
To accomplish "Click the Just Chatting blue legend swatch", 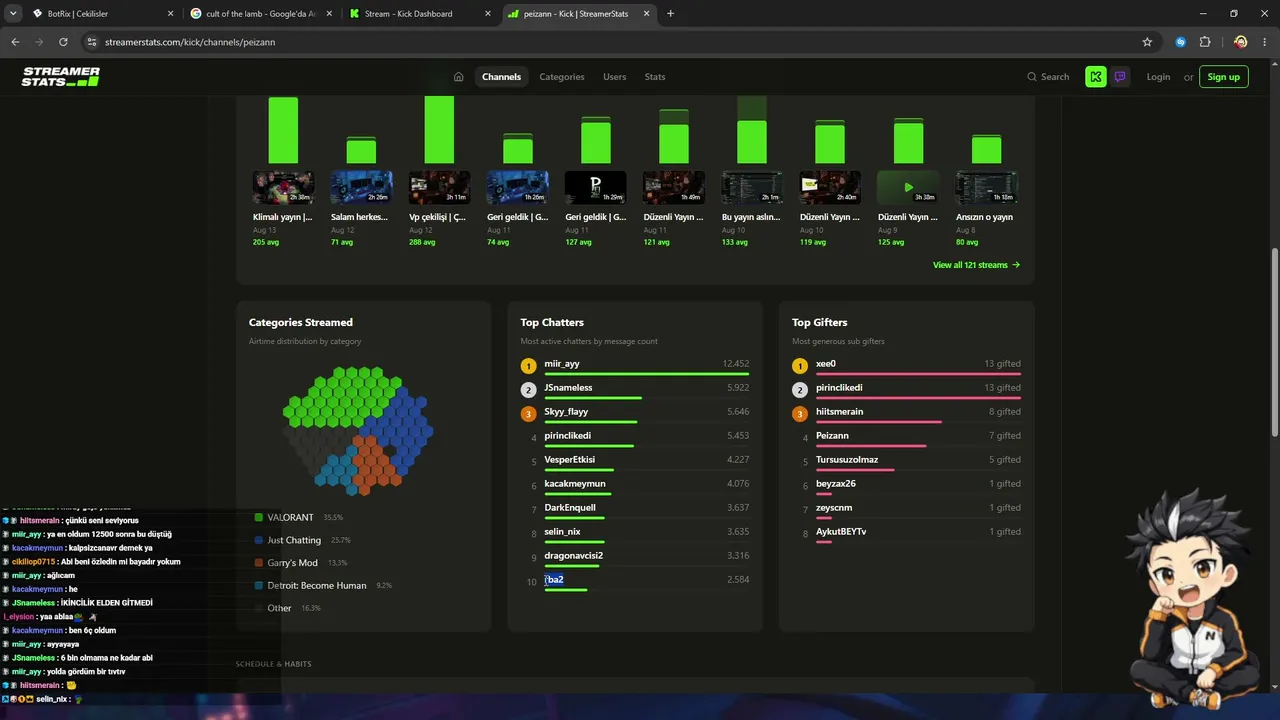I will pos(258,540).
